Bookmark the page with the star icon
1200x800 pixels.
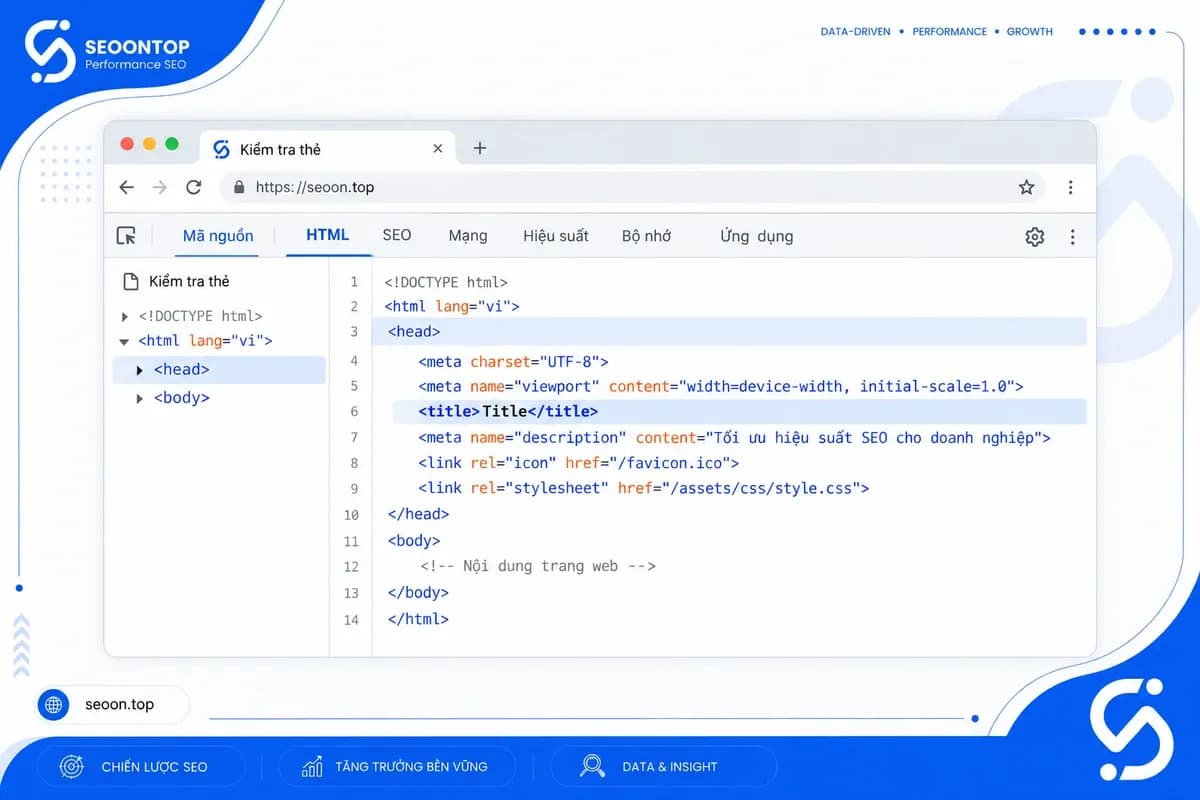pos(1026,187)
